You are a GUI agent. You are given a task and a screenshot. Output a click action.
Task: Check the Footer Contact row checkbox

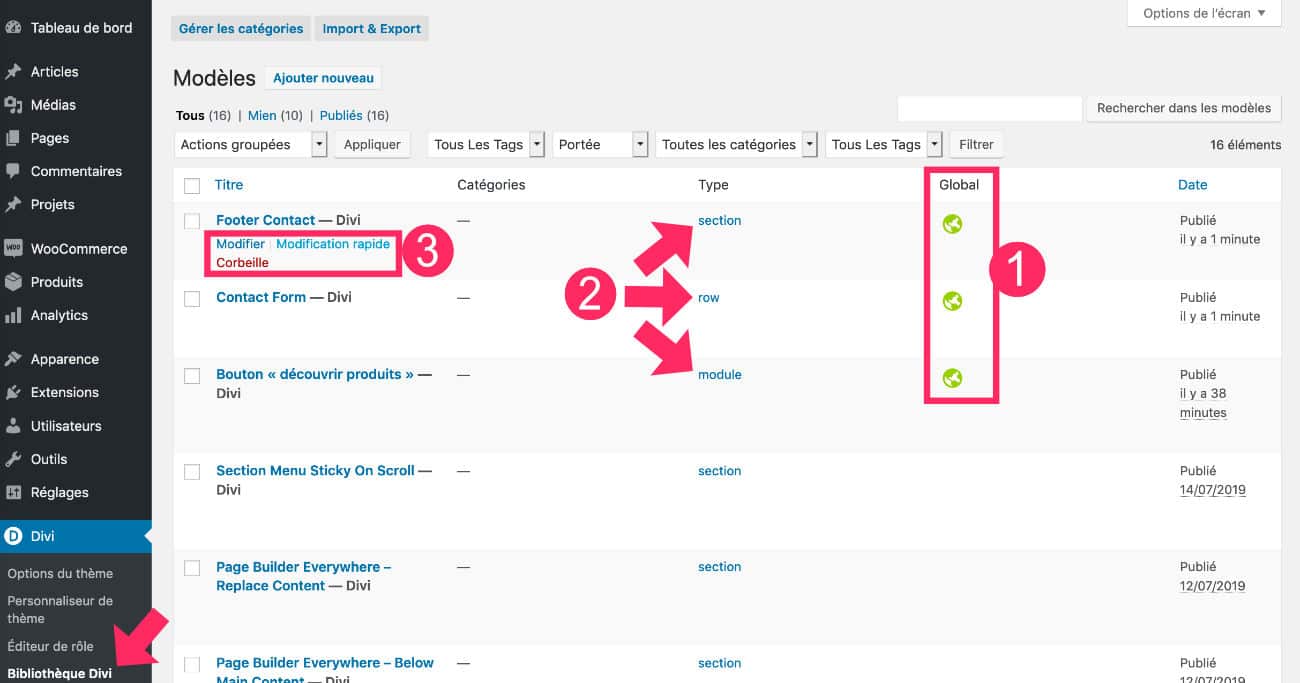[x=192, y=221]
